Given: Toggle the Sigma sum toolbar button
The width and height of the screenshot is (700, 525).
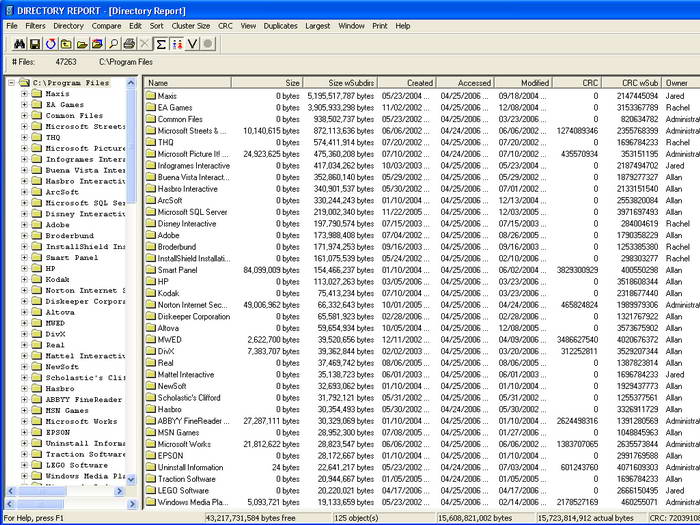Looking at the screenshot, I should 161,44.
